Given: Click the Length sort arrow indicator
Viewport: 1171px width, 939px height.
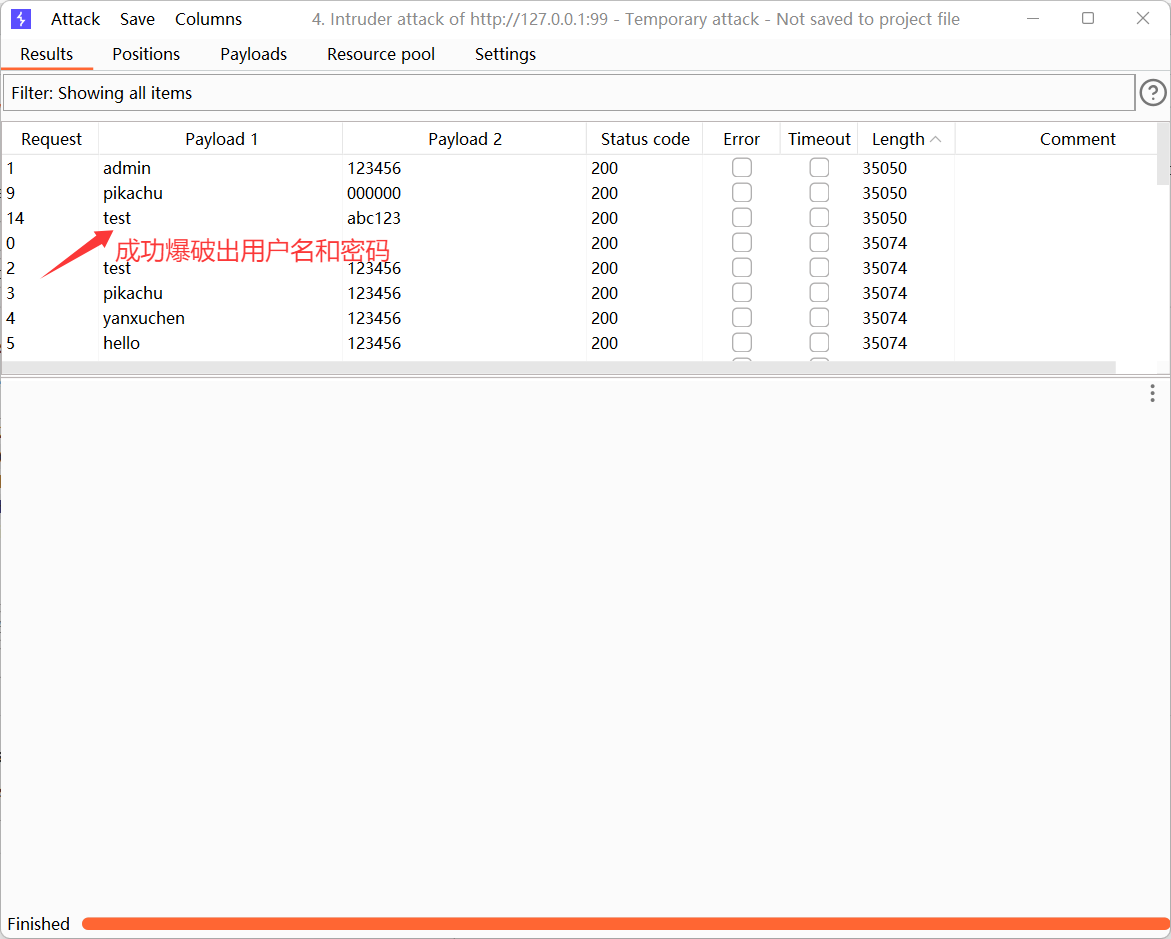Looking at the screenshot, I should click(936, 139).
